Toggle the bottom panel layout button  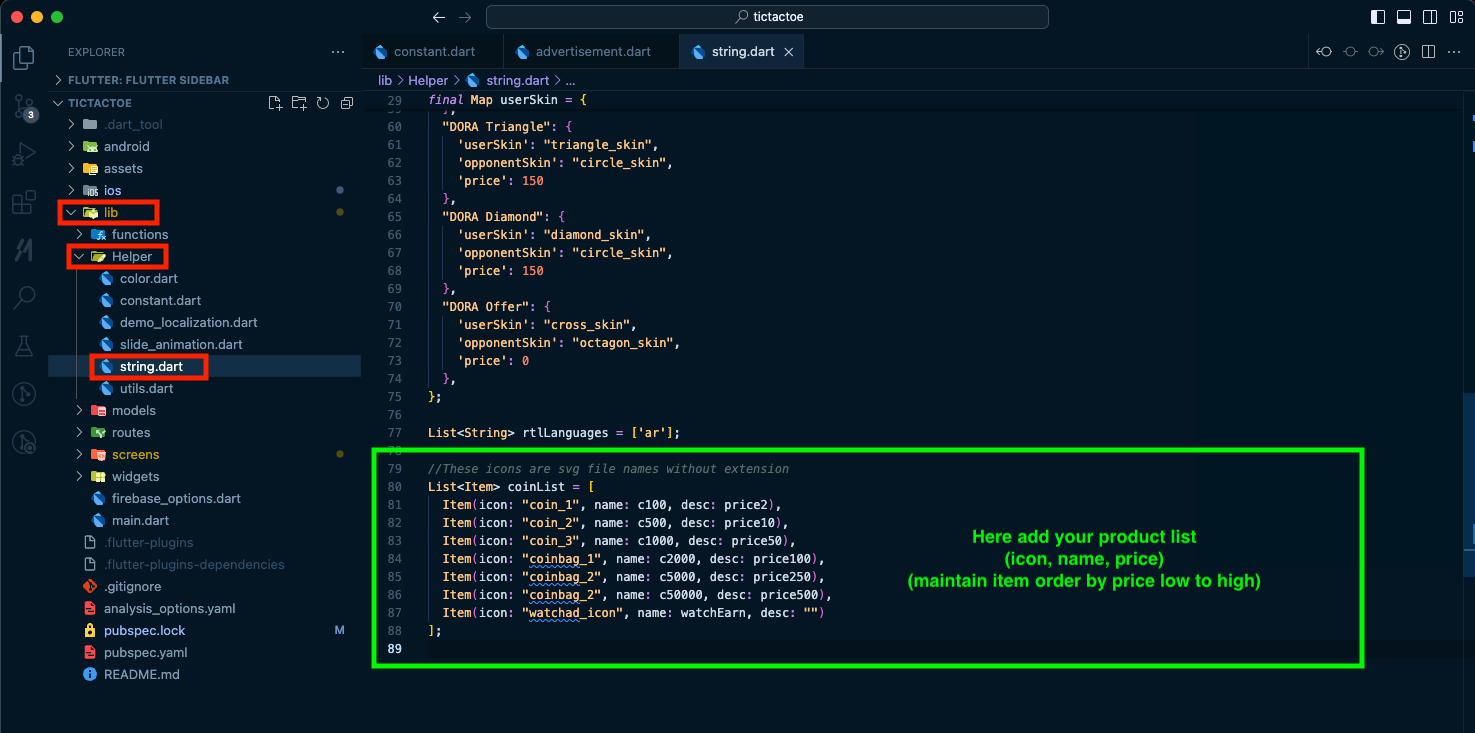[x=1404, y=17]
